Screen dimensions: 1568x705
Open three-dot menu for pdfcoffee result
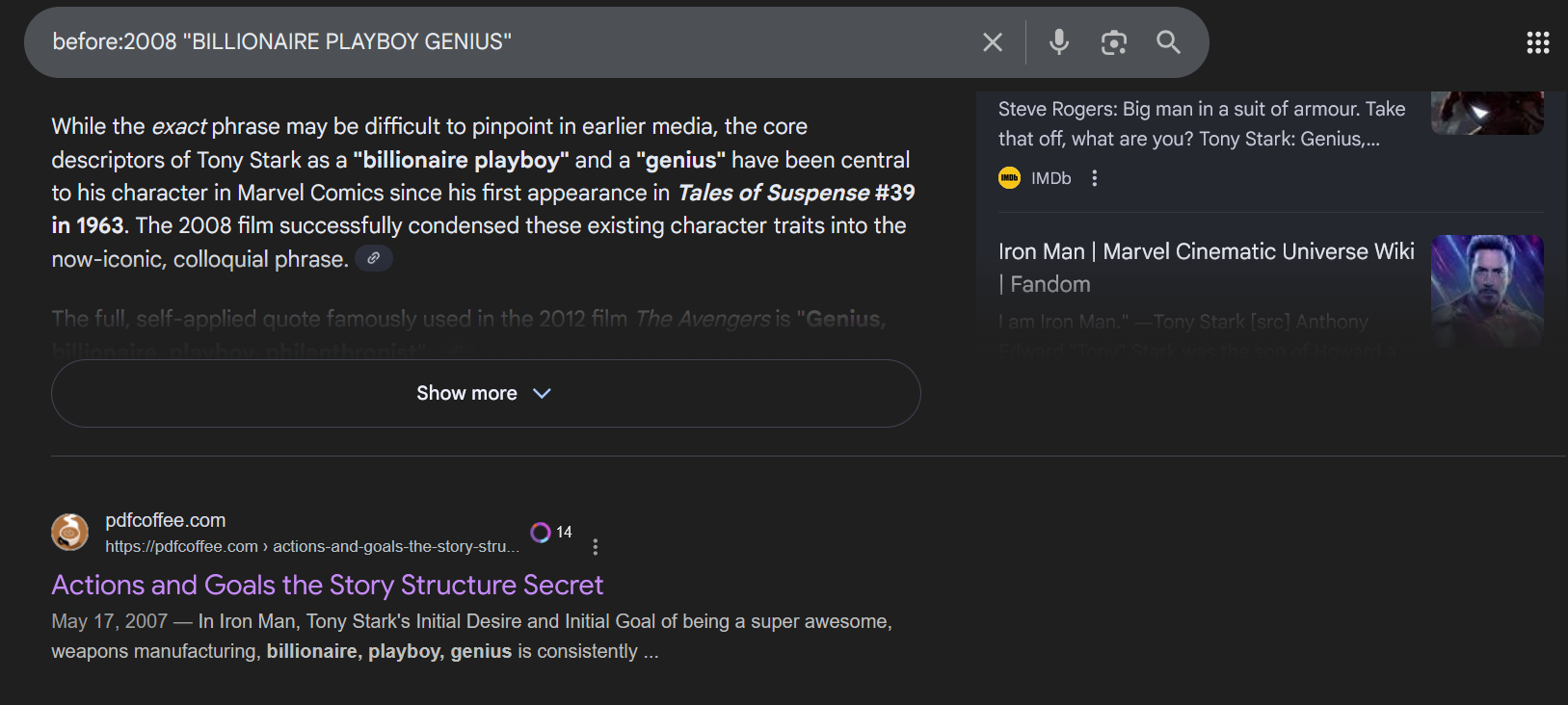(596, 547)
